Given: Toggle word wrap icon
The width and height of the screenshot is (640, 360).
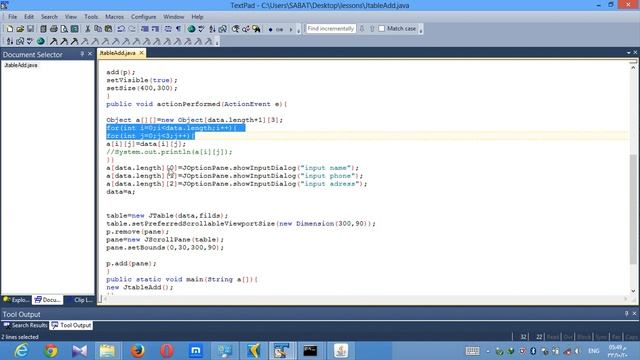Looking at the screenshot, I should coord(168,29).
